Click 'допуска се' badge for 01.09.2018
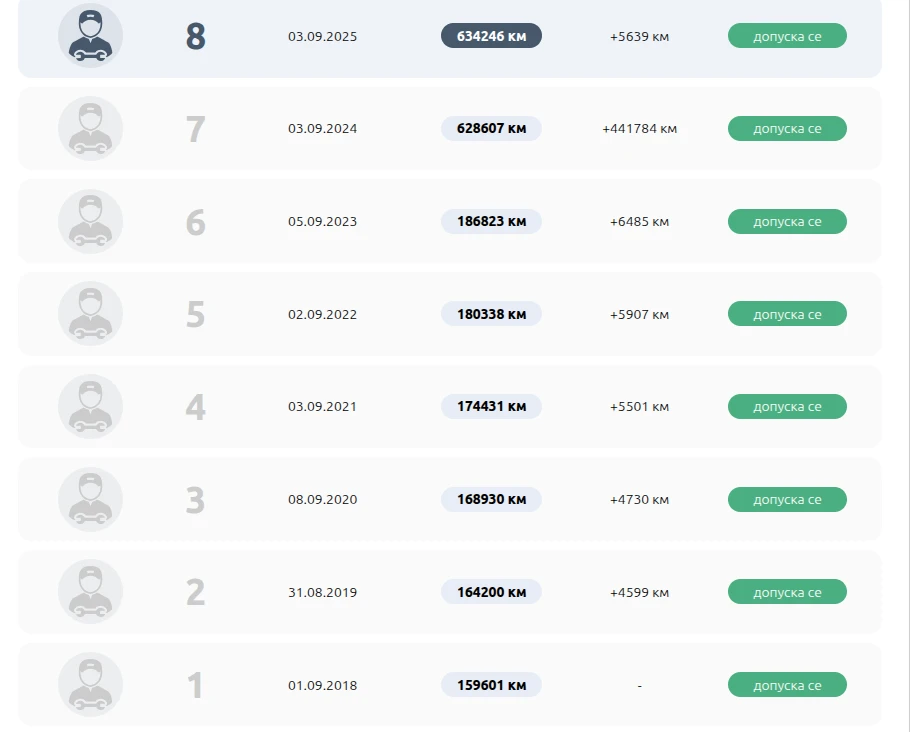This screenshot has height=732, width=910. tap(788, 685)
